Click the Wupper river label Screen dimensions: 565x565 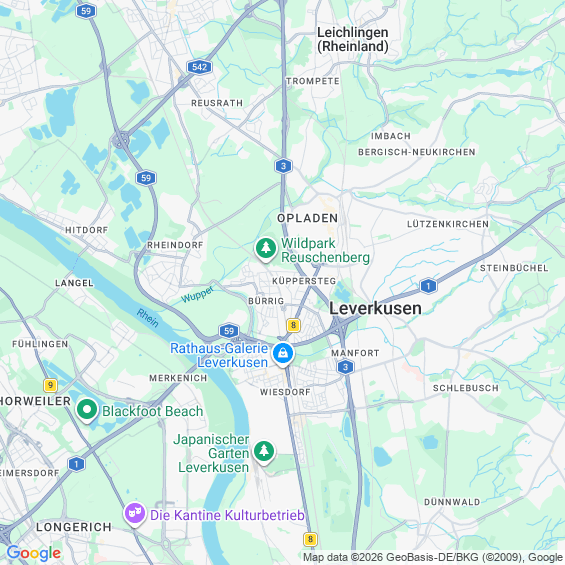pos(197,294)
